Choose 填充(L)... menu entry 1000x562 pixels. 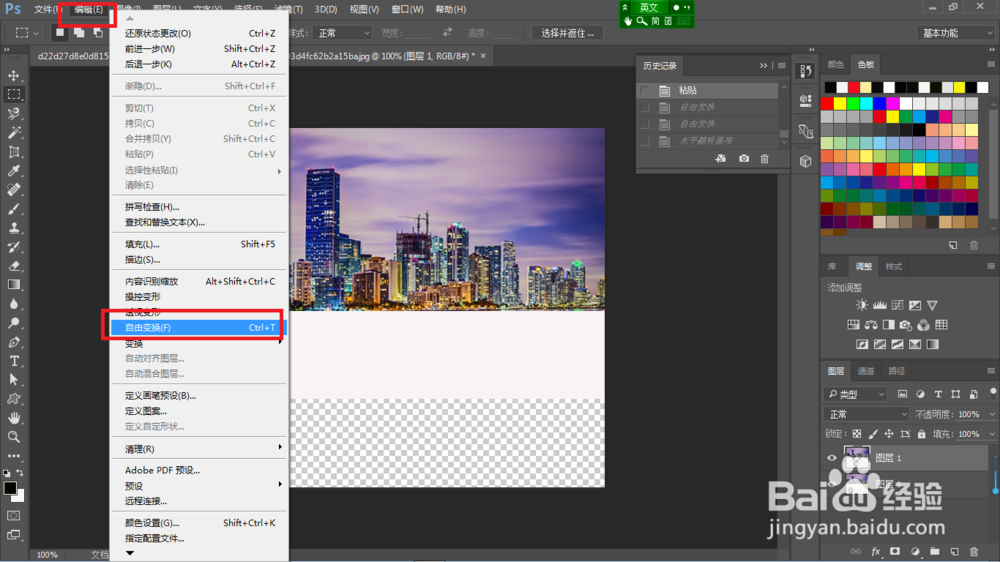[x=199, y=244]
